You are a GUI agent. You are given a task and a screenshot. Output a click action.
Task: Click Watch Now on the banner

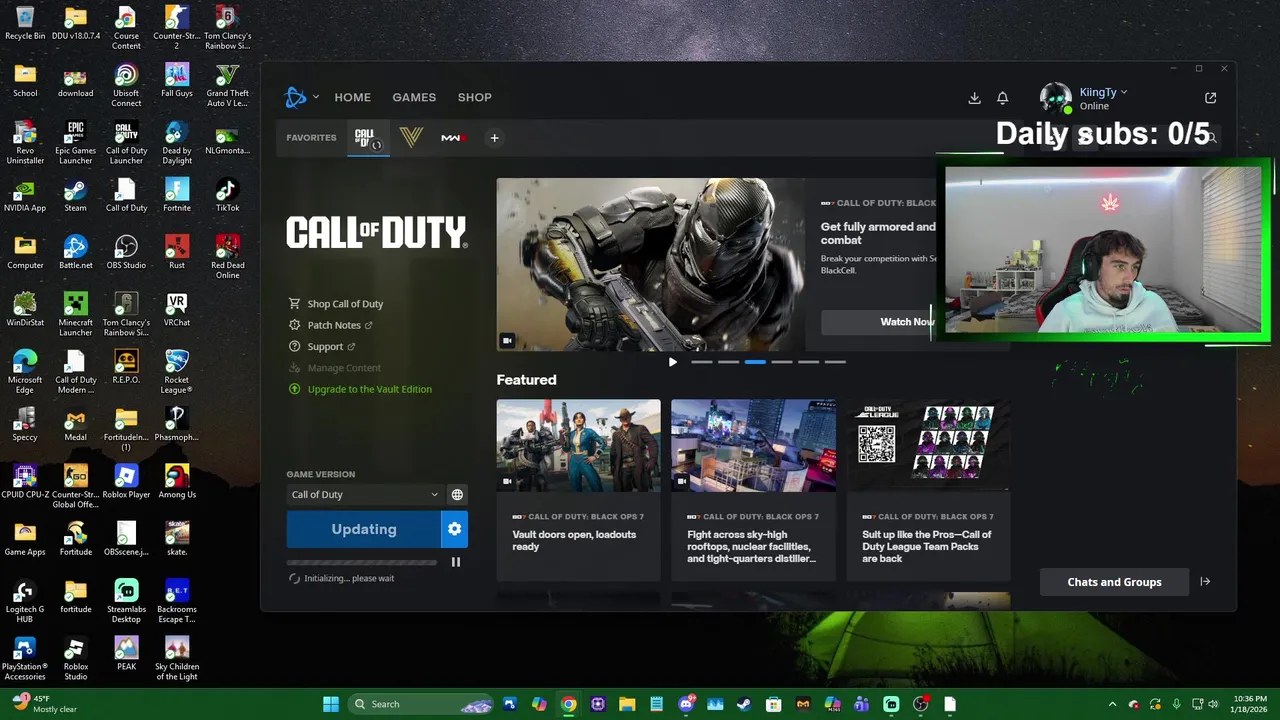pyautogui.click(x=907, y=322)
